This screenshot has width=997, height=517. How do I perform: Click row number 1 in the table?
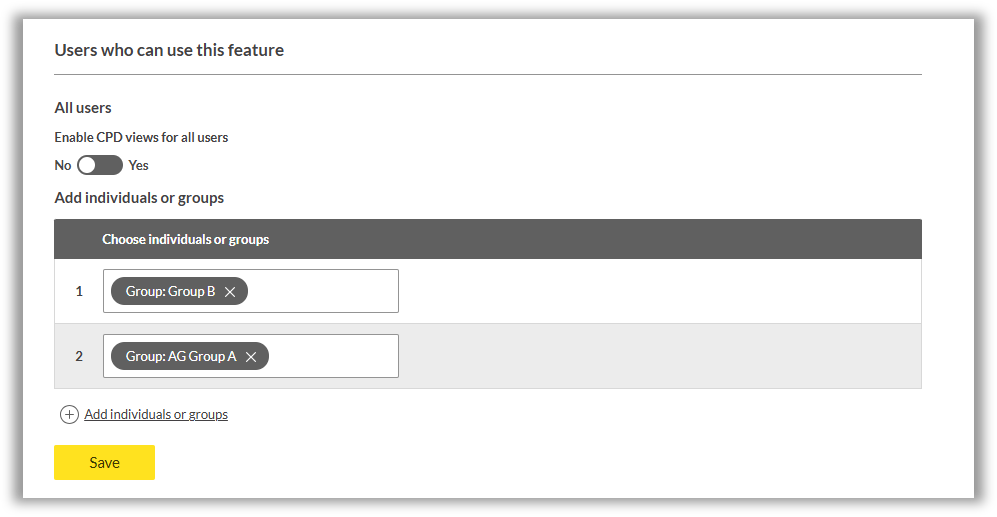pos(79,292)
